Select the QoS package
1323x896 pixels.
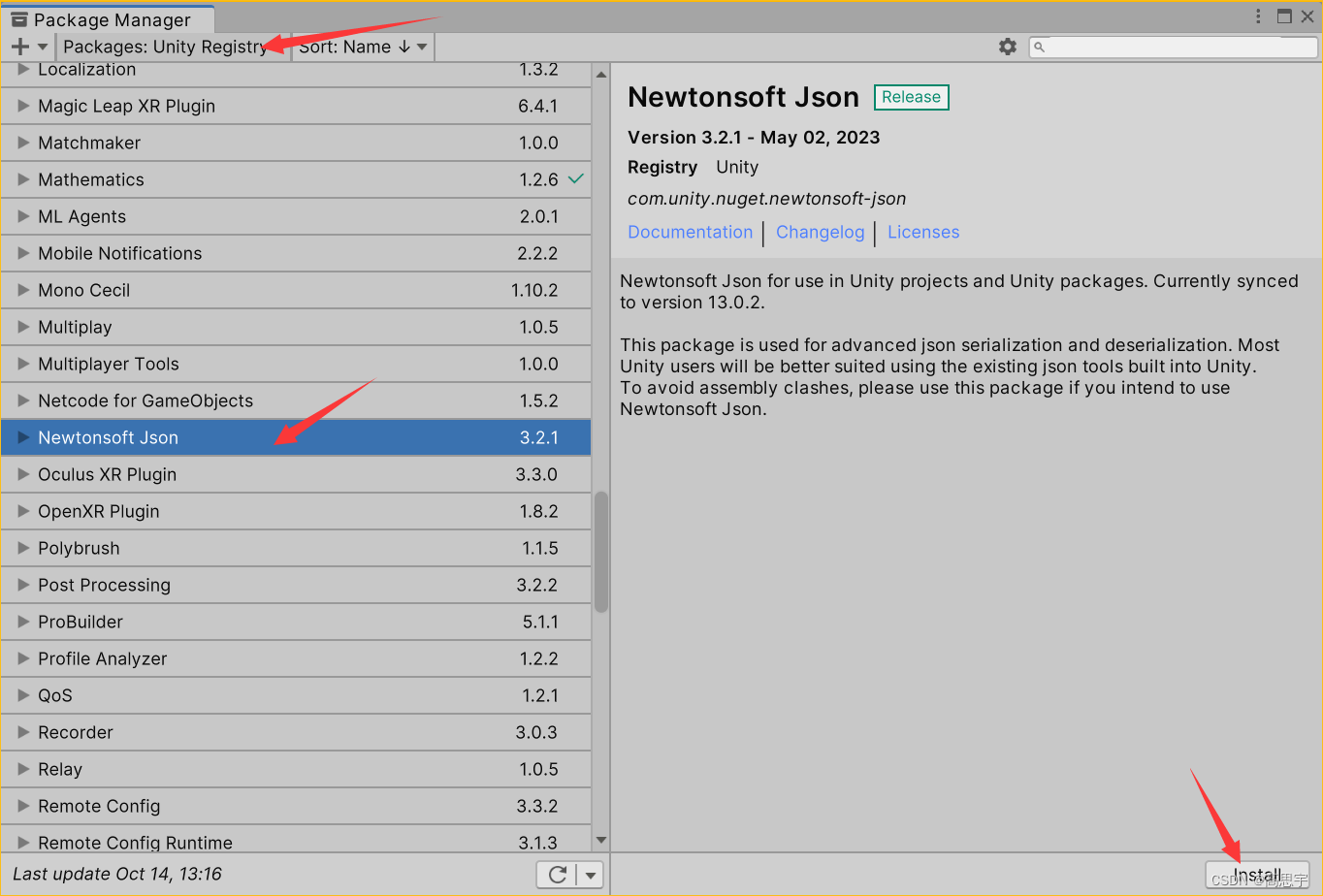pos(296,695)
